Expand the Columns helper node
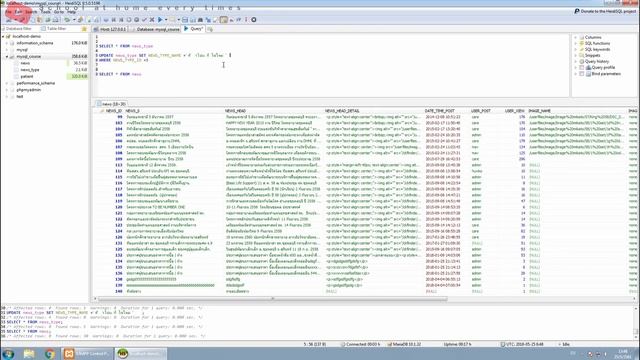The image size is (640, 360). (576, 37)
